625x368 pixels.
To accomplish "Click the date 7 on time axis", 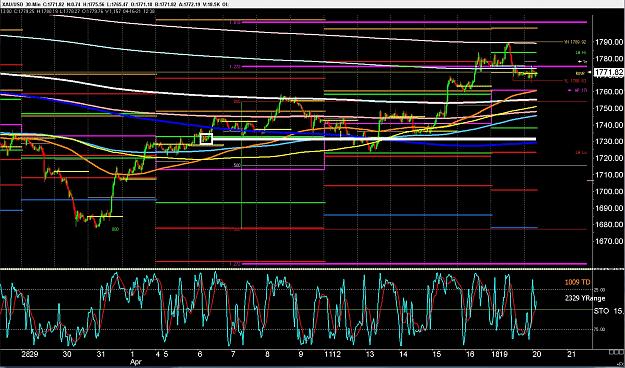I will [234, 354].
